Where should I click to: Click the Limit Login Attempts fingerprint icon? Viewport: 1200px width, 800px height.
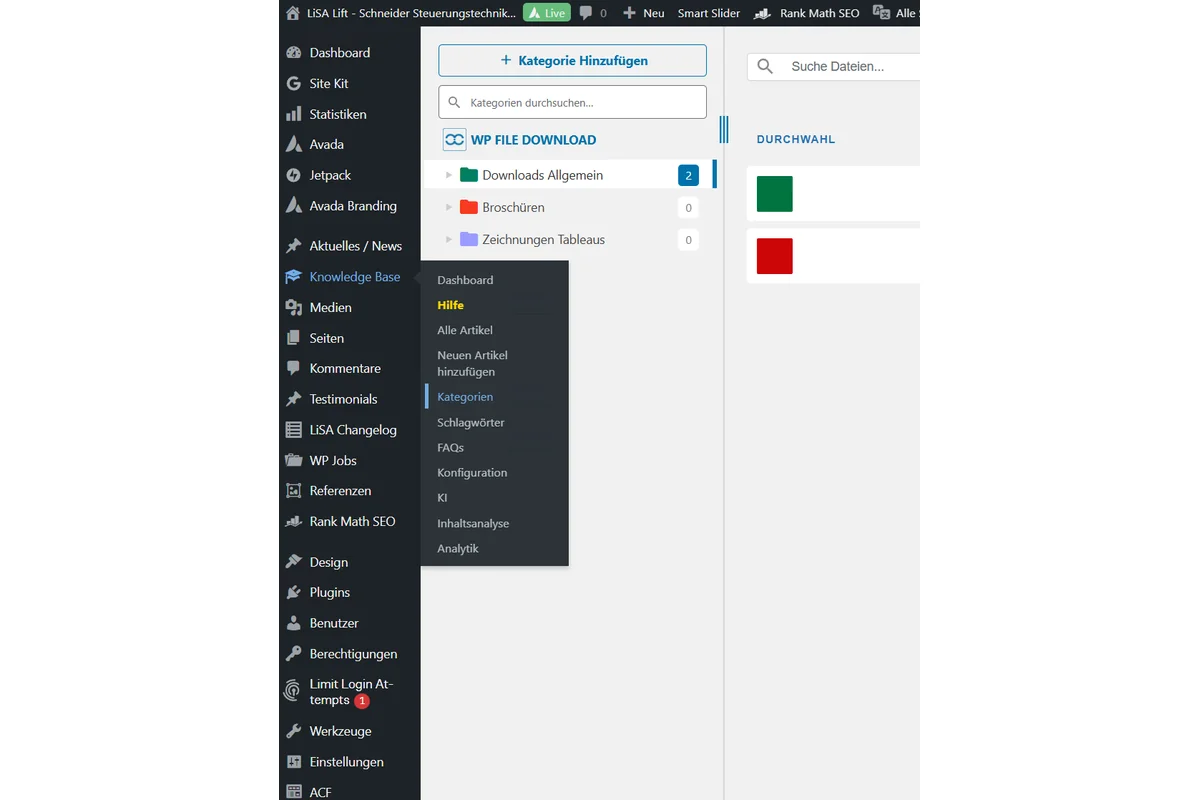pyautogui.click(x=291, y=691)
